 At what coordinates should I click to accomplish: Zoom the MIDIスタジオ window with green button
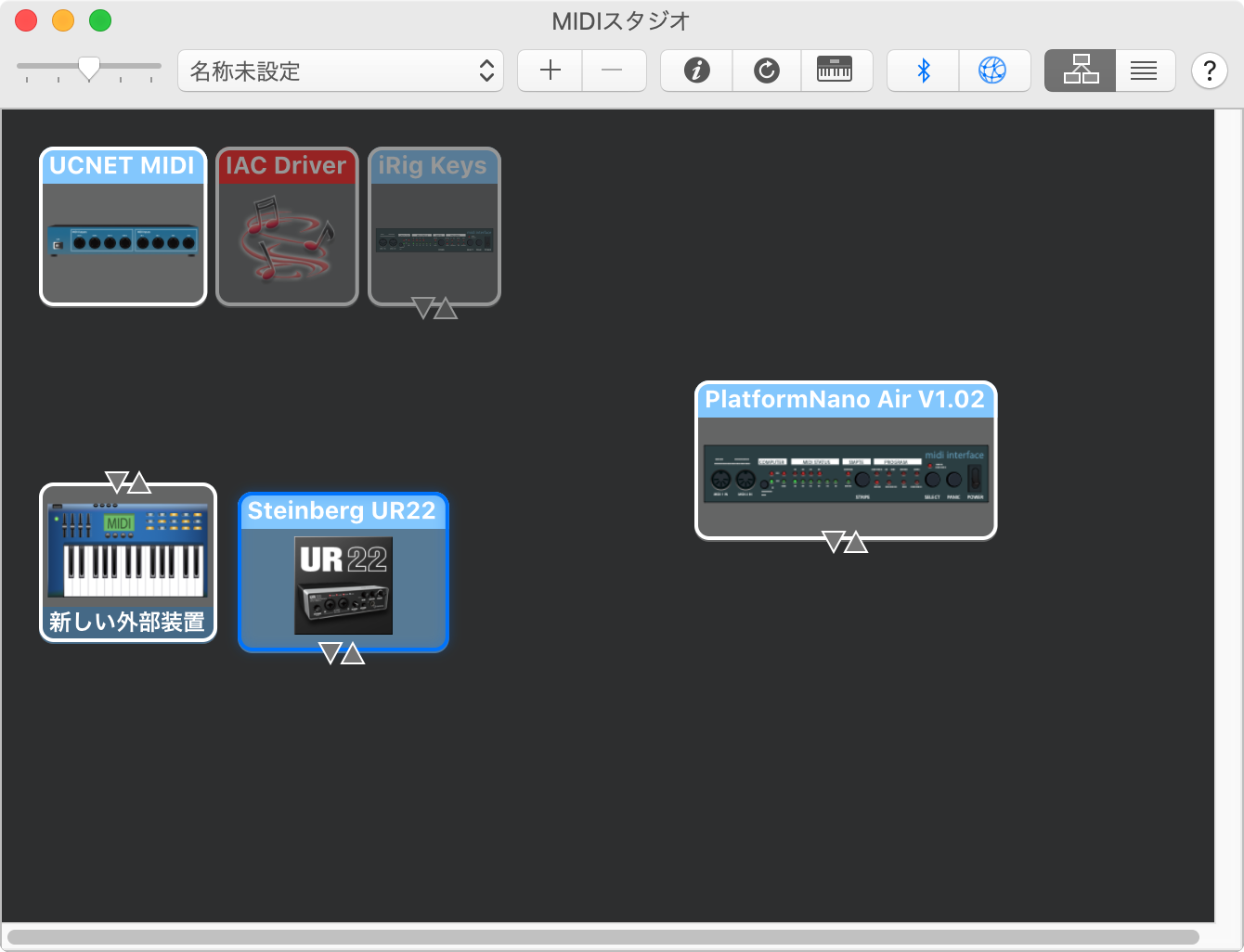[100, 20]
